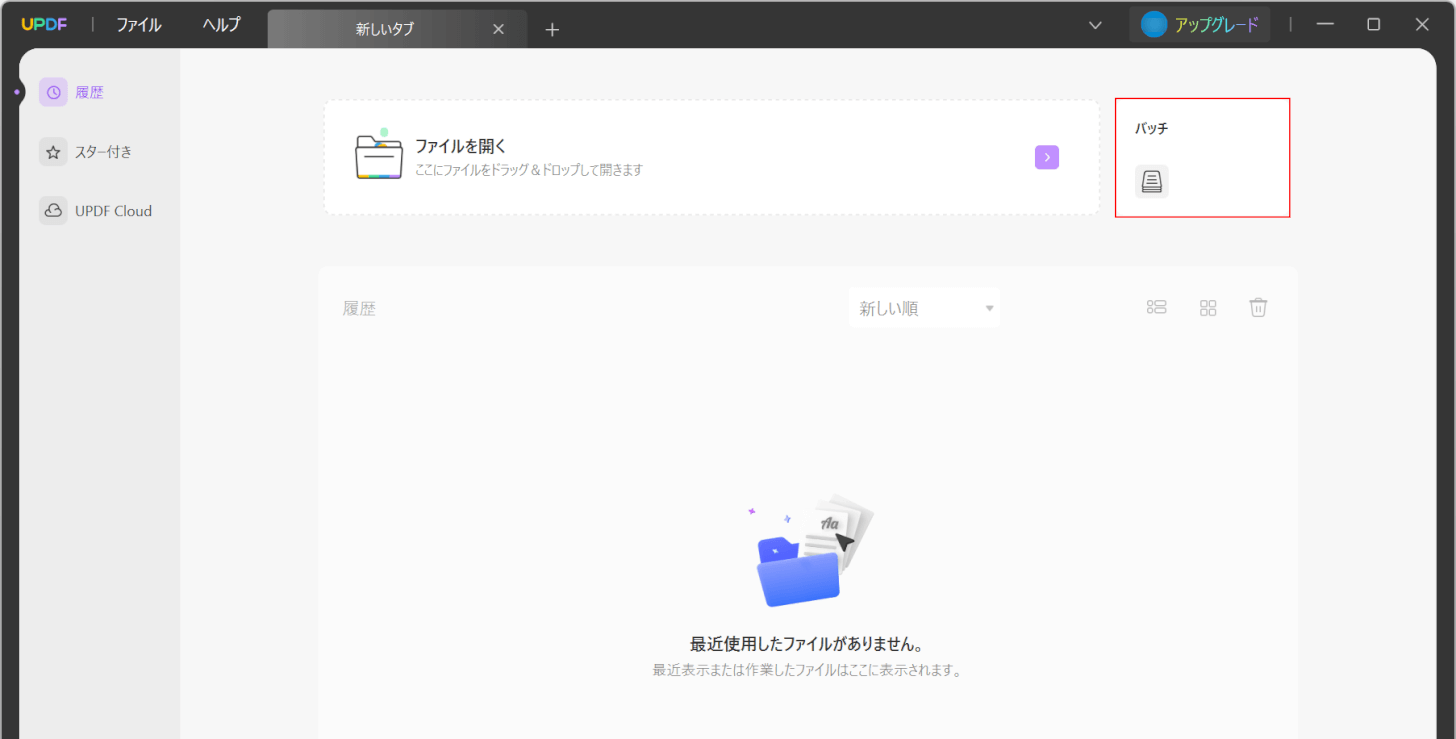Viewport: 1456px width, 739px height.
Task: Switch history to list view
Action: [x=1157, y=307]
